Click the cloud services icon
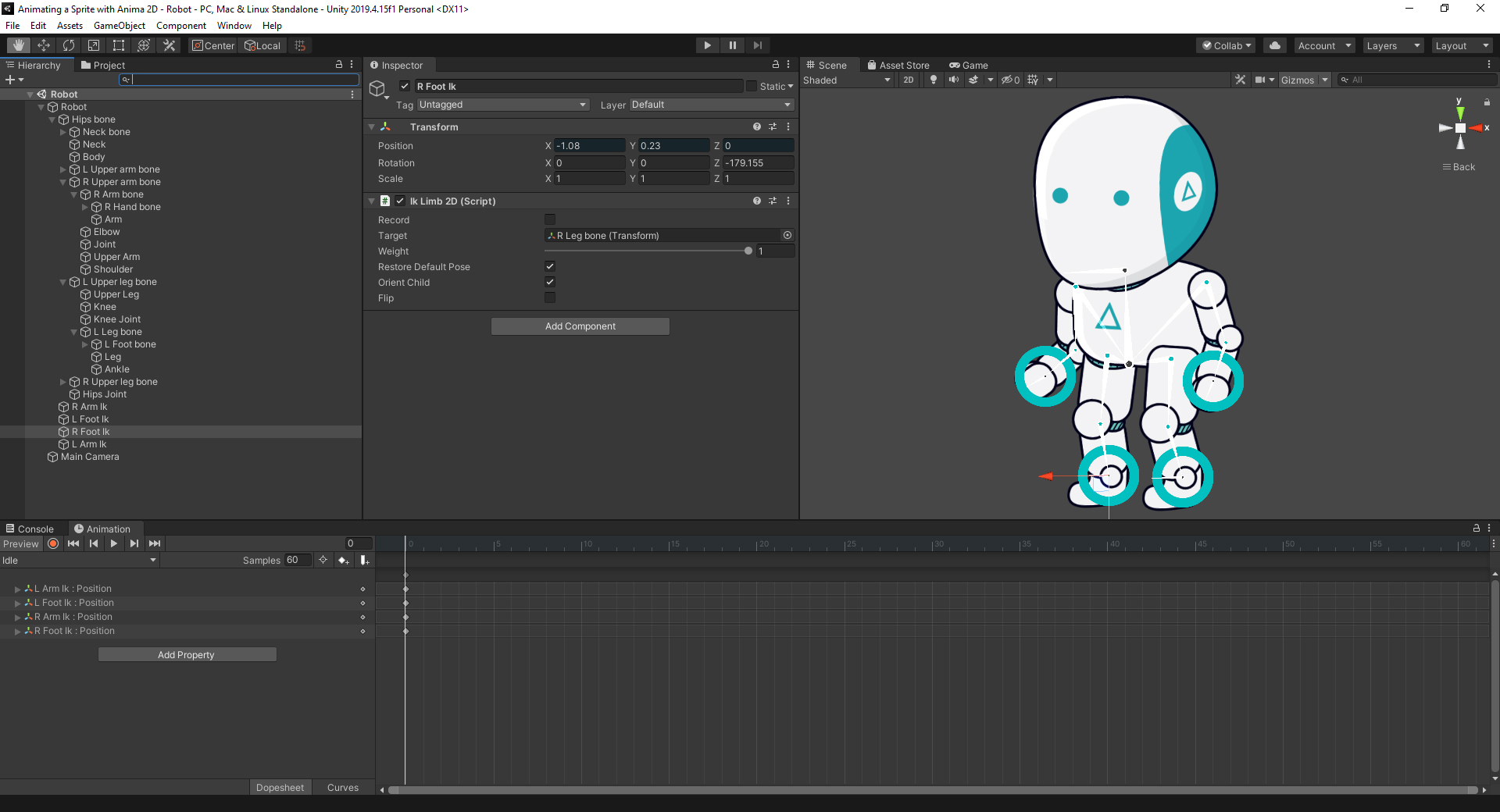This screenshot has height=812, width=1500. (x=1275, y=45)
